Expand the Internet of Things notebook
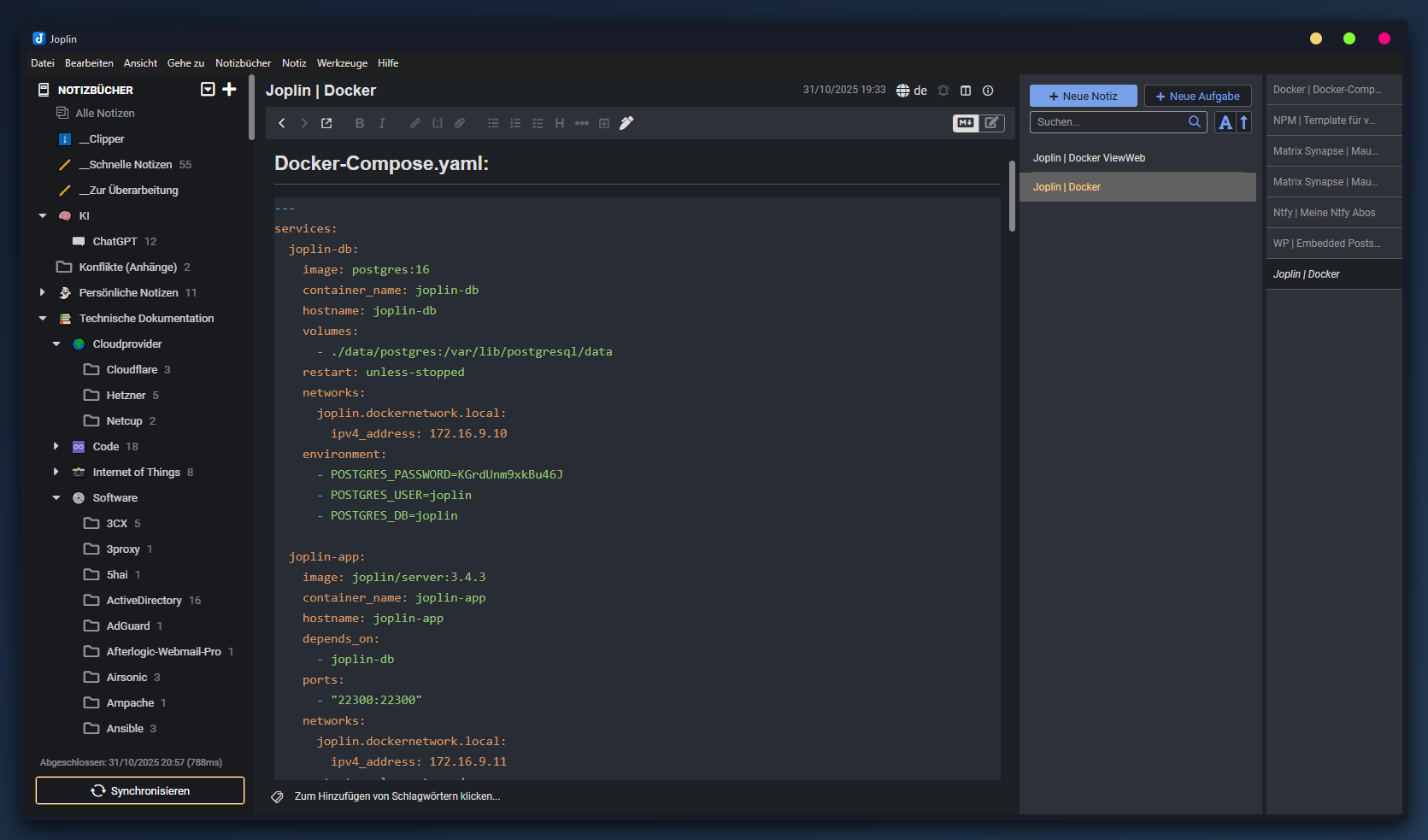 56,472
